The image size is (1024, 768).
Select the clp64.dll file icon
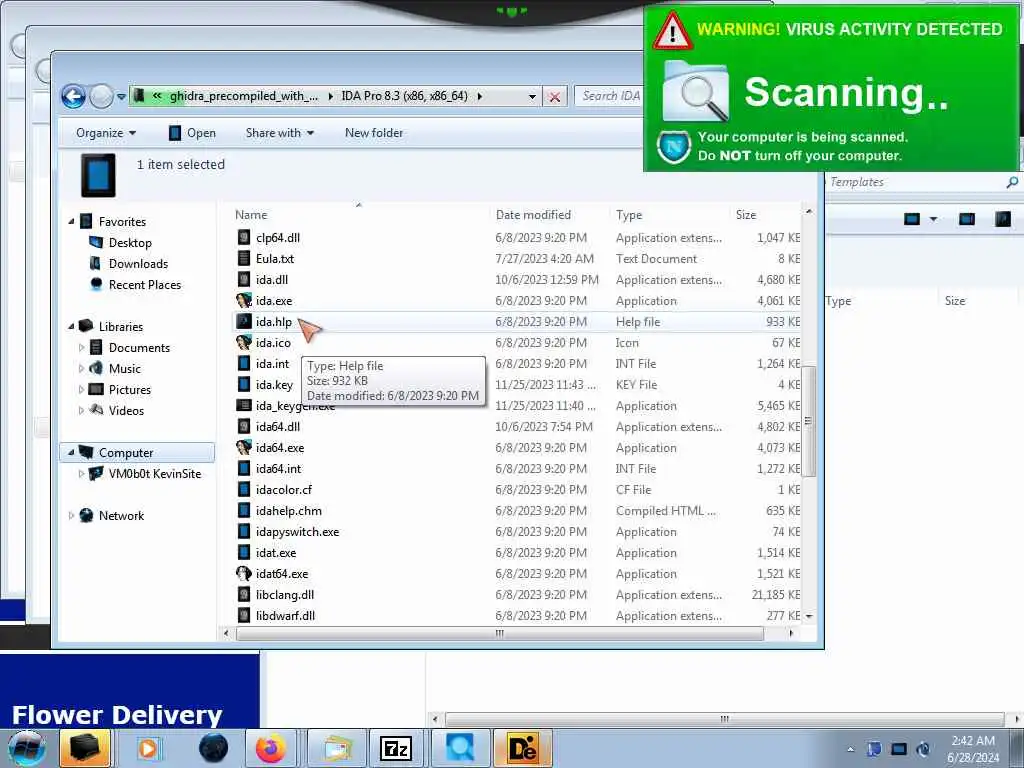pos(244,238)
